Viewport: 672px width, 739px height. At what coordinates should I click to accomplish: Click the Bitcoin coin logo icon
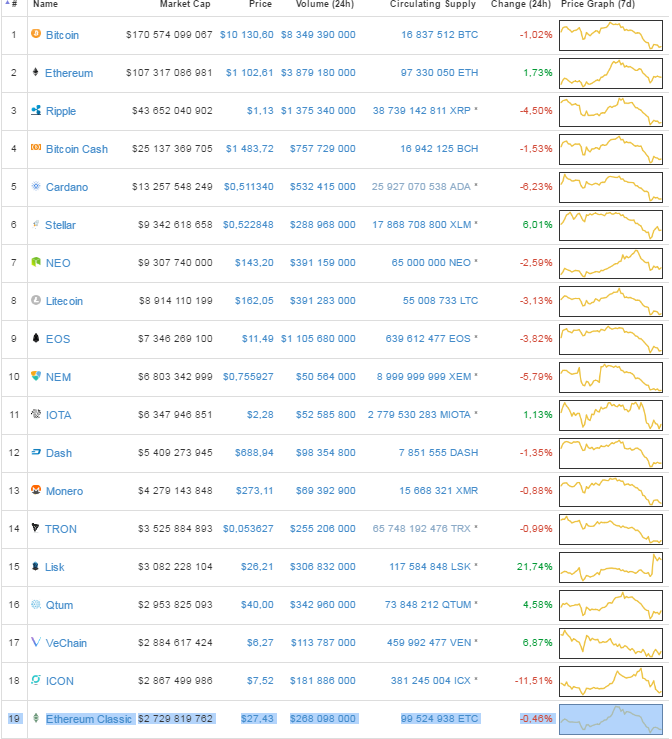coord(36,35)
